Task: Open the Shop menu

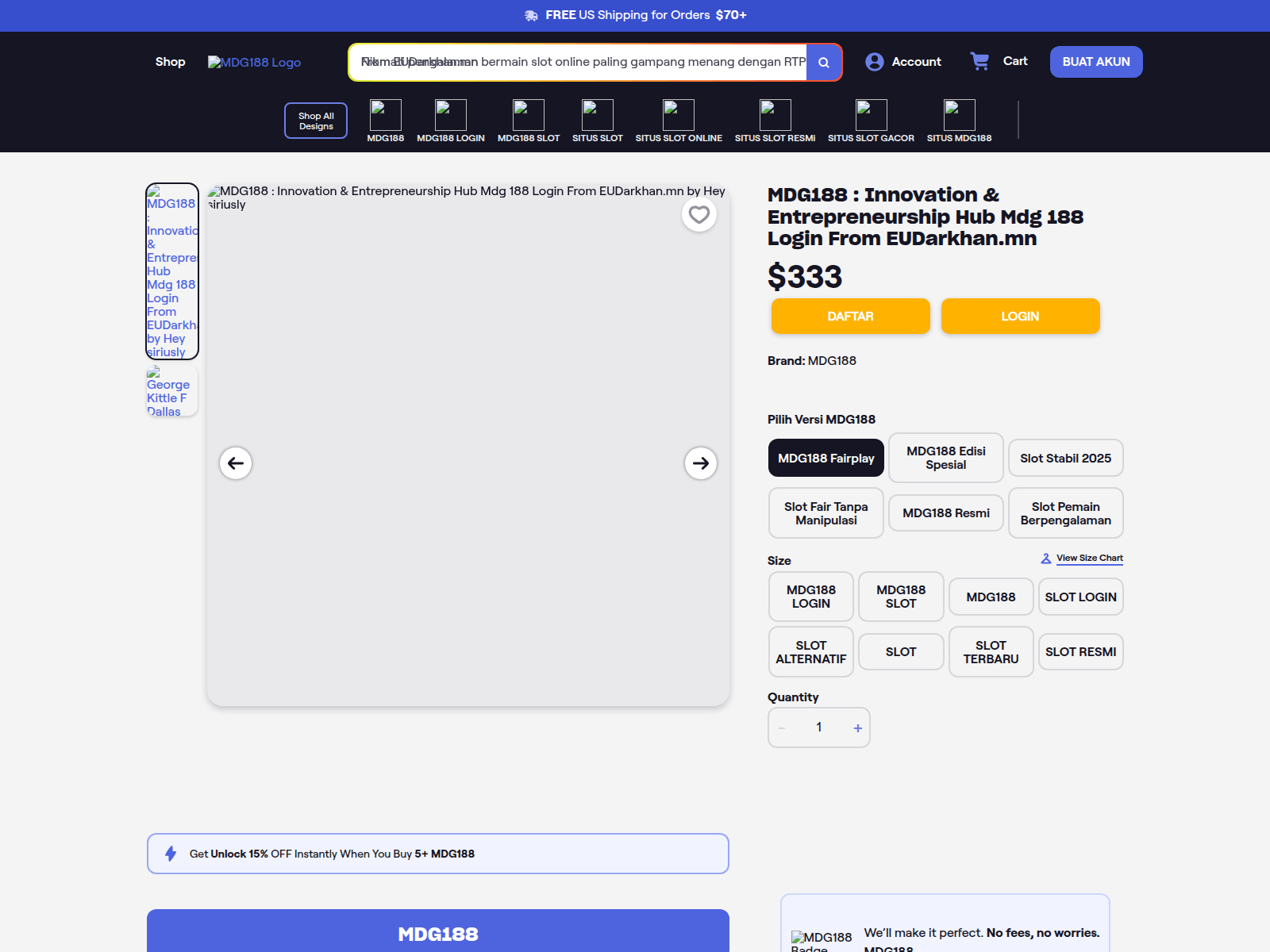Action: [171, 62]
